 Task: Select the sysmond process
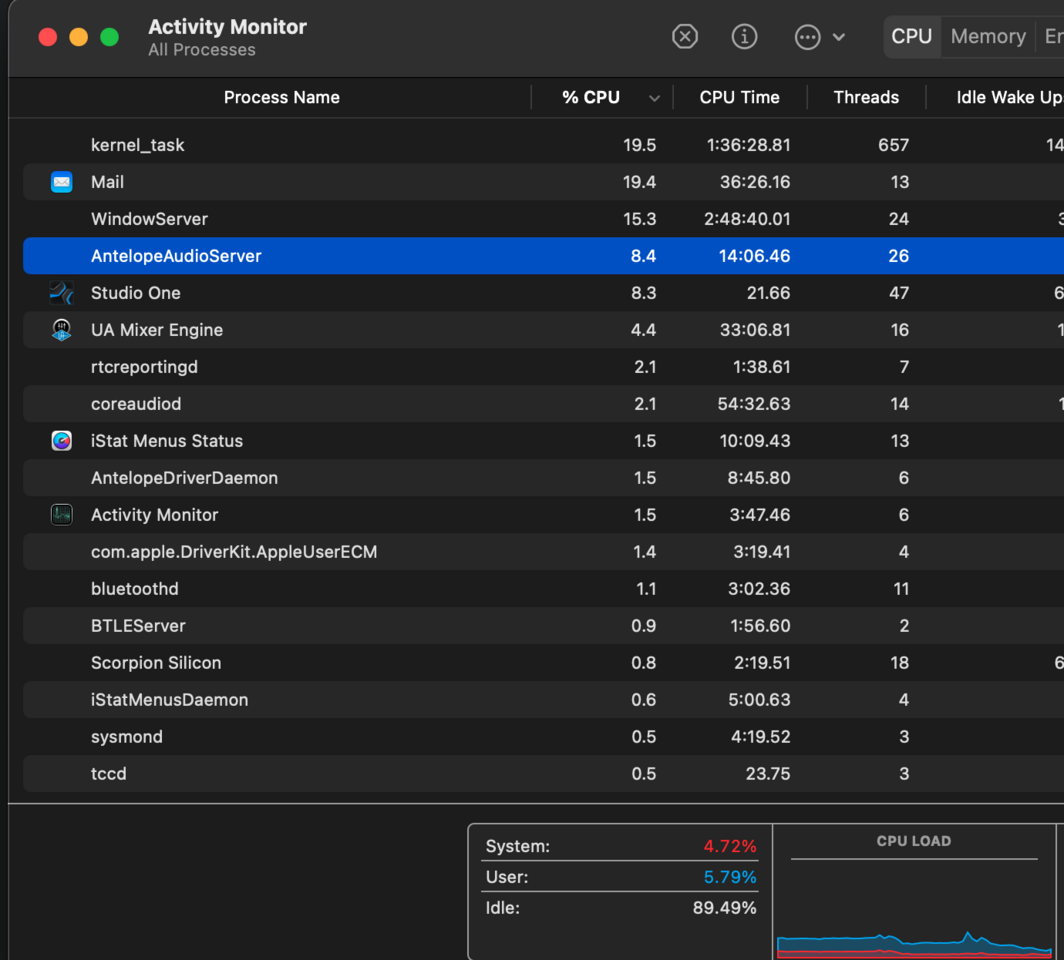[x=127, y=737]
